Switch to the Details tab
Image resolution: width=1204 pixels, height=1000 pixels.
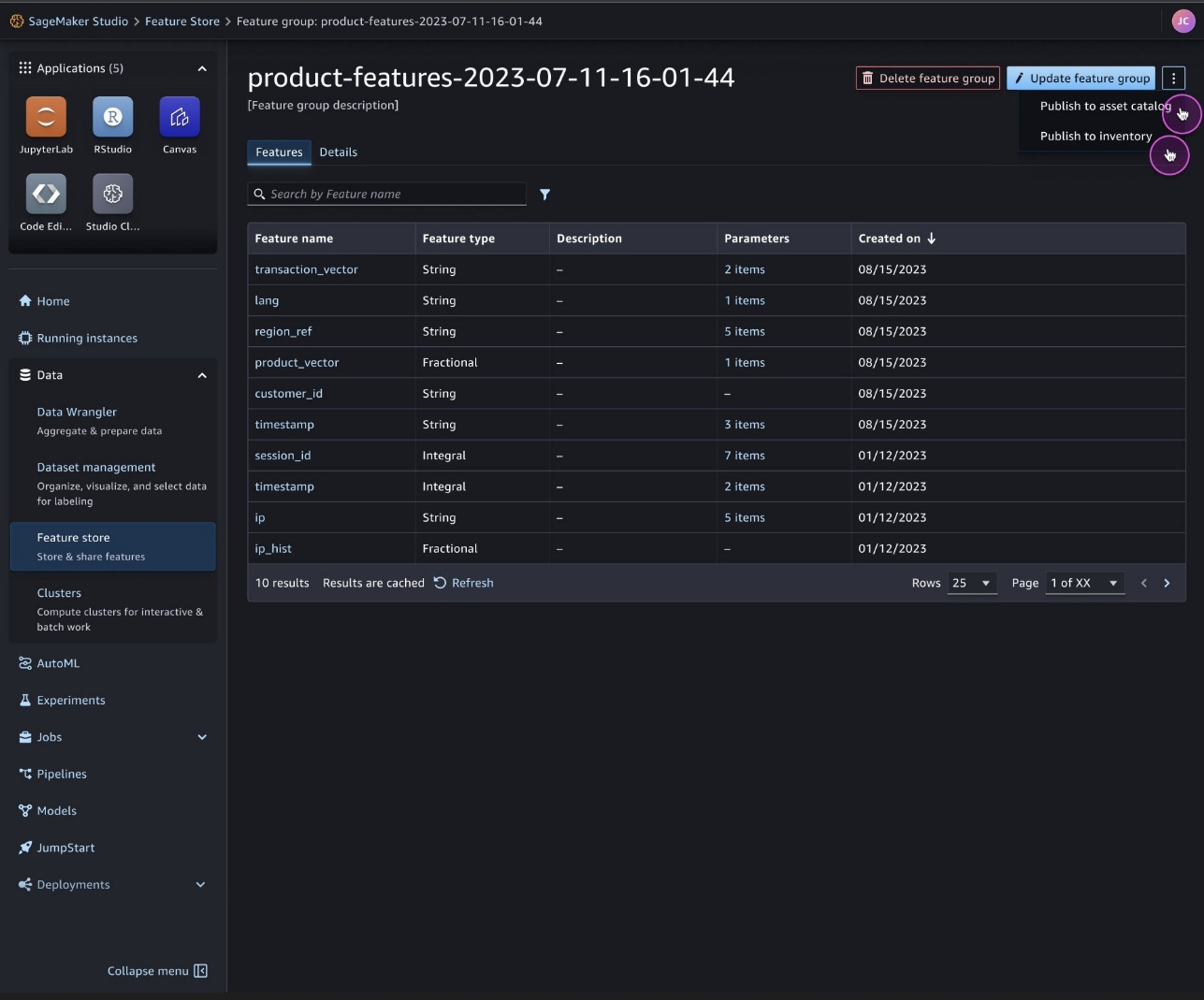coord(338,152)
